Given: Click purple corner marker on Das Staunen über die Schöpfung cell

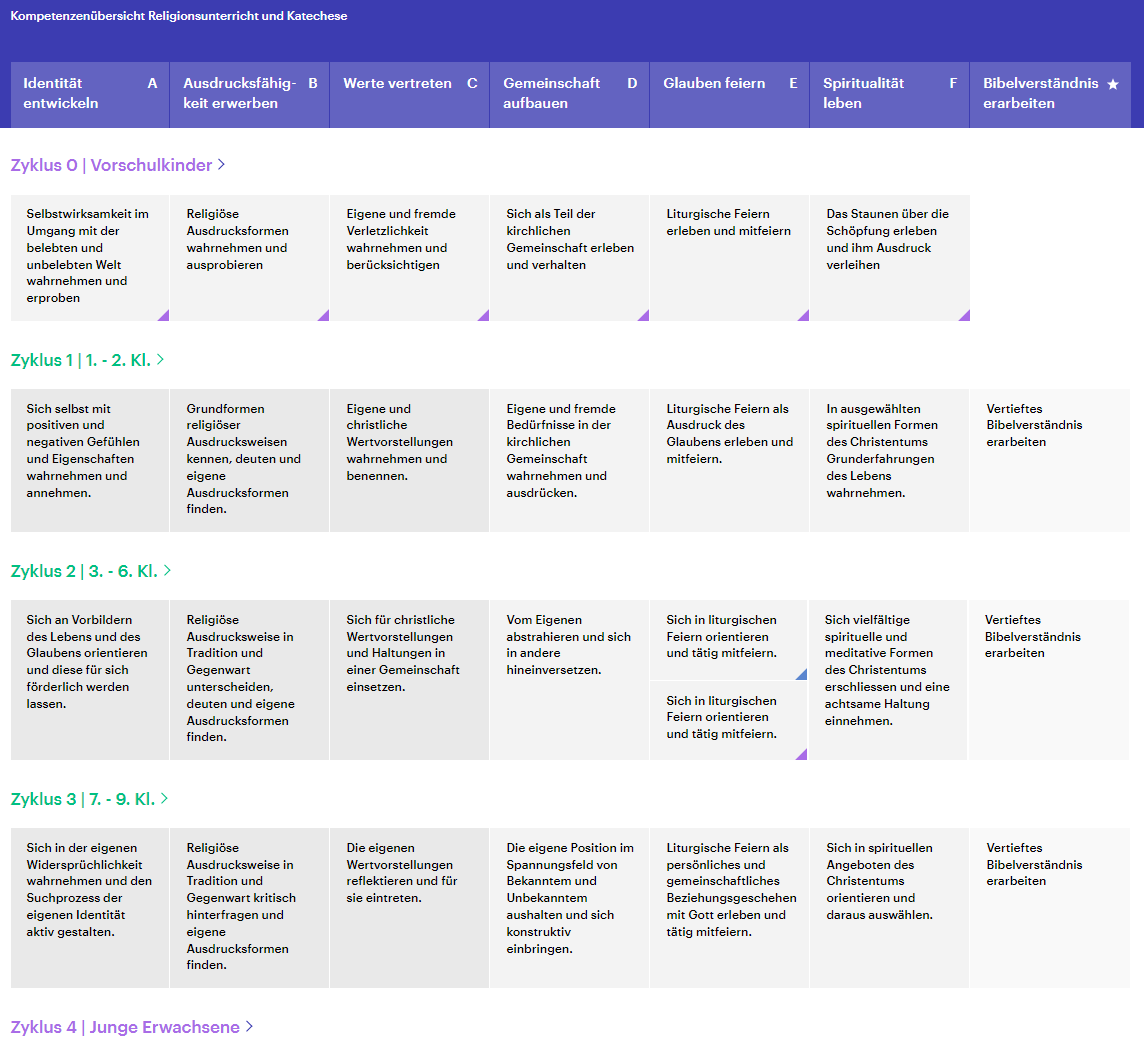Looking at the screenshot, I should (x=964, y=315).
